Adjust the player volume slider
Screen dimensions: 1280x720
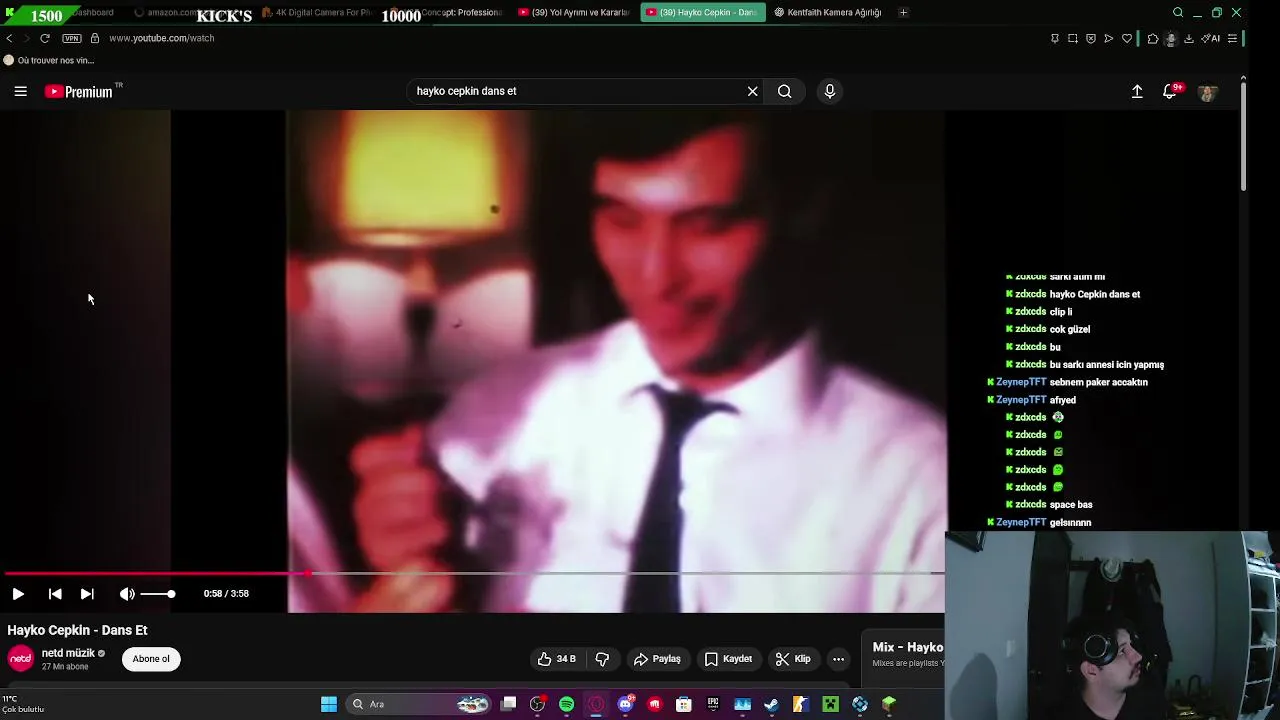click(157, 594)
